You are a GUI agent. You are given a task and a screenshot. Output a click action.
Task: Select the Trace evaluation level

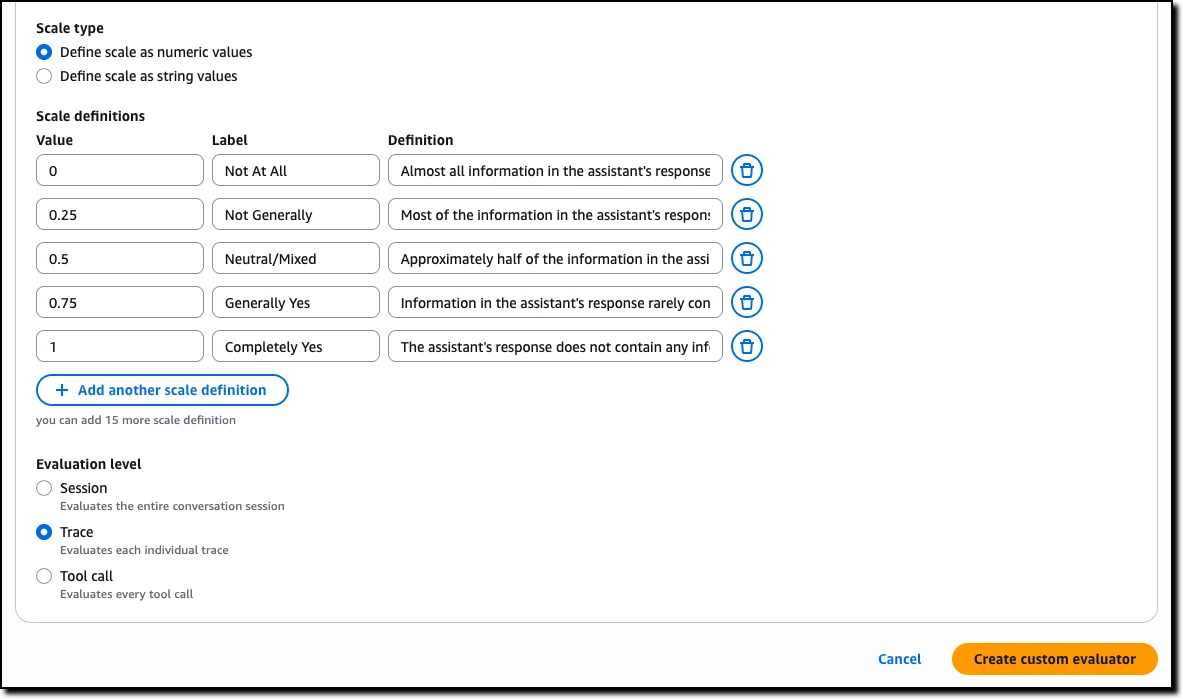click(44, 532)
